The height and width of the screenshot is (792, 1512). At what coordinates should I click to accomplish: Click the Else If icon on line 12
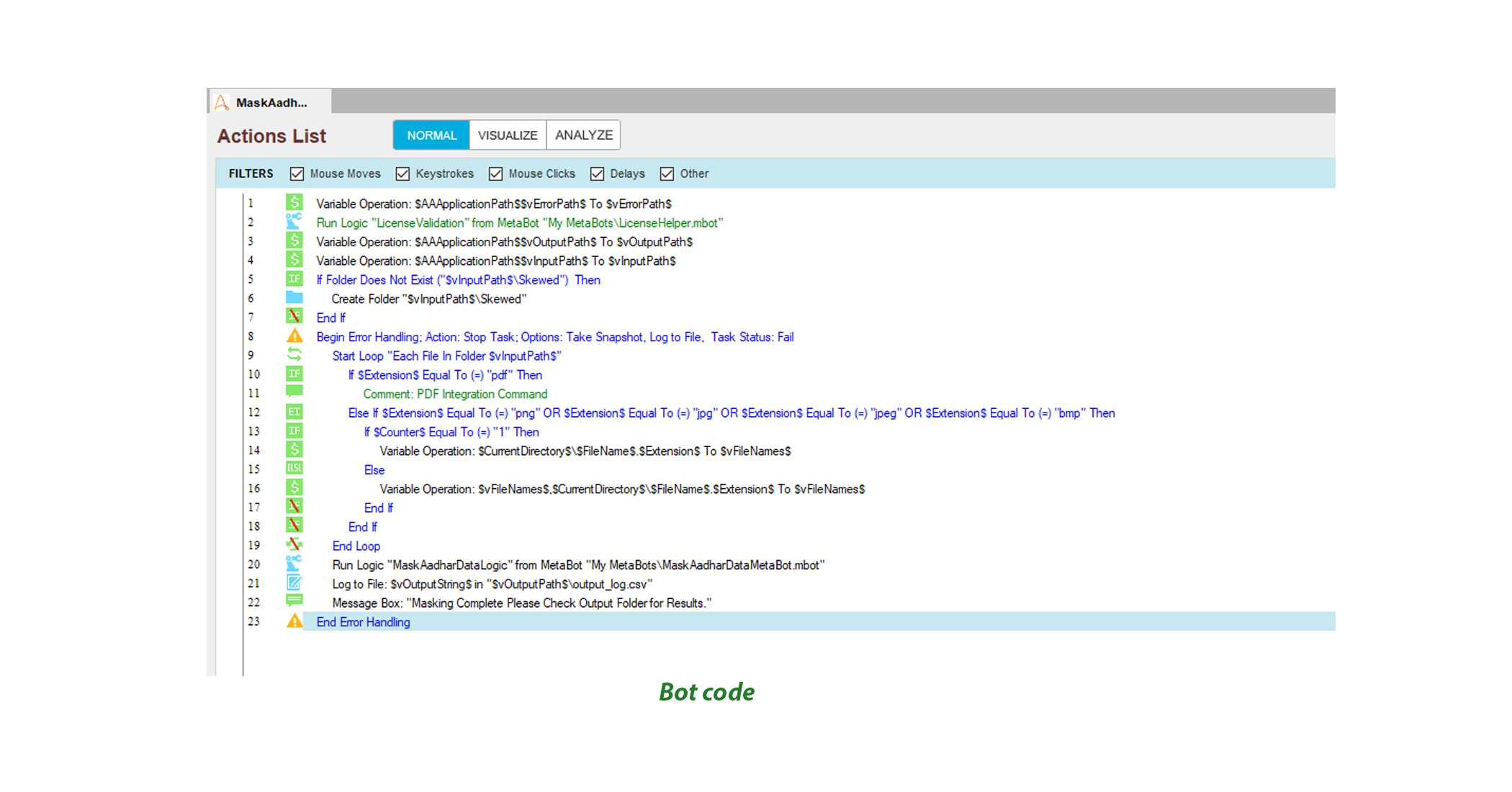(x=294, y=412)
